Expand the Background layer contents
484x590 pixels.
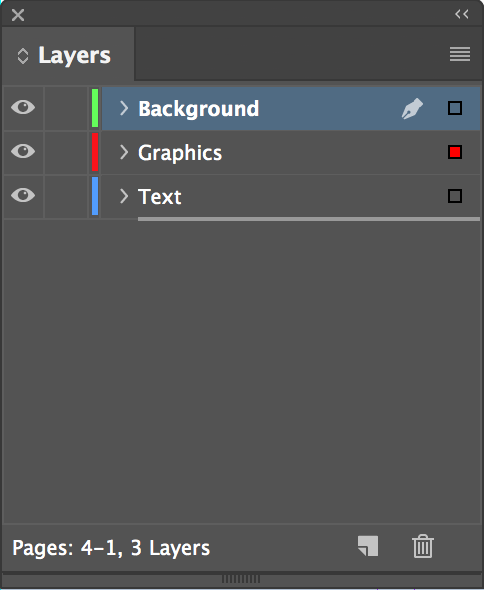(x=124, y=108)
